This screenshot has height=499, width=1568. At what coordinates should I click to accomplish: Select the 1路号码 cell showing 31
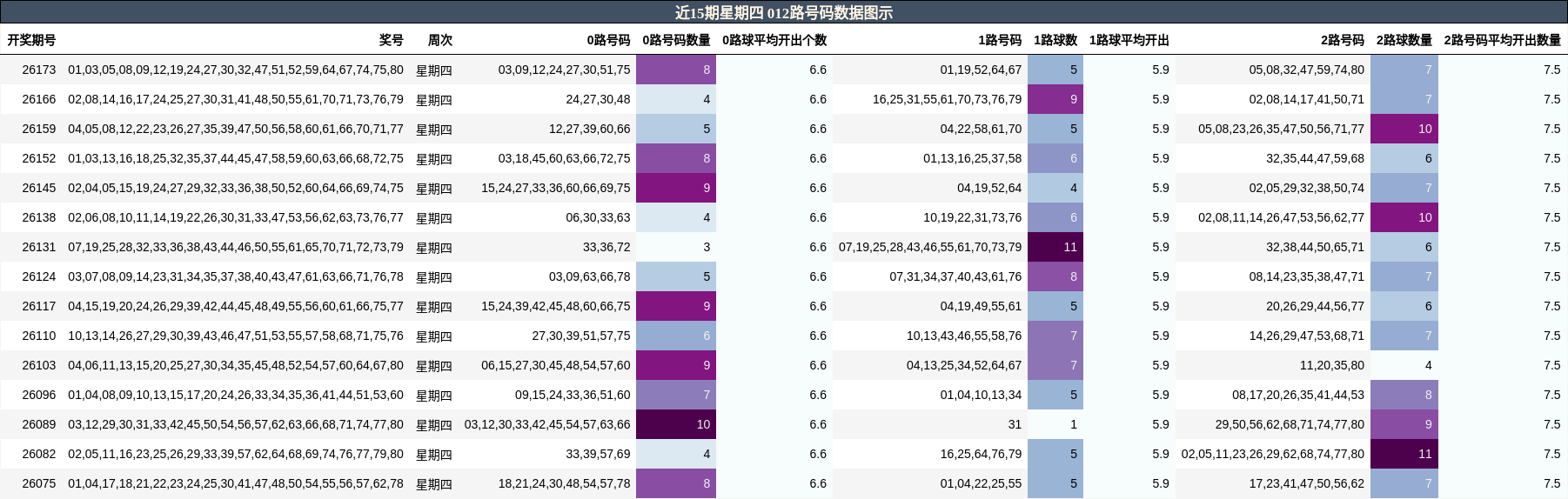(x=1015, y=424)
